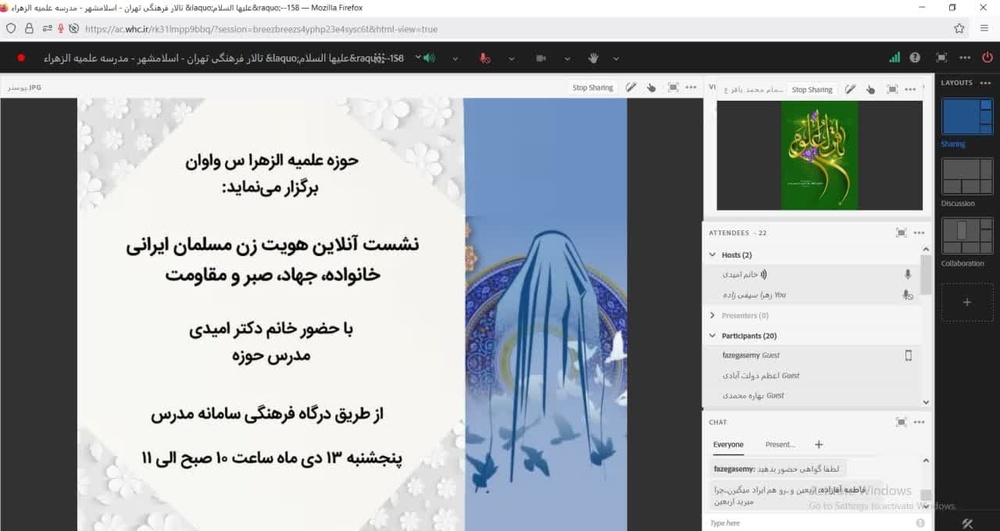This screenshot has height=531, width=1000.
Task: Click chat messages scroll up arrow
Action: click(x=926, y=460)
